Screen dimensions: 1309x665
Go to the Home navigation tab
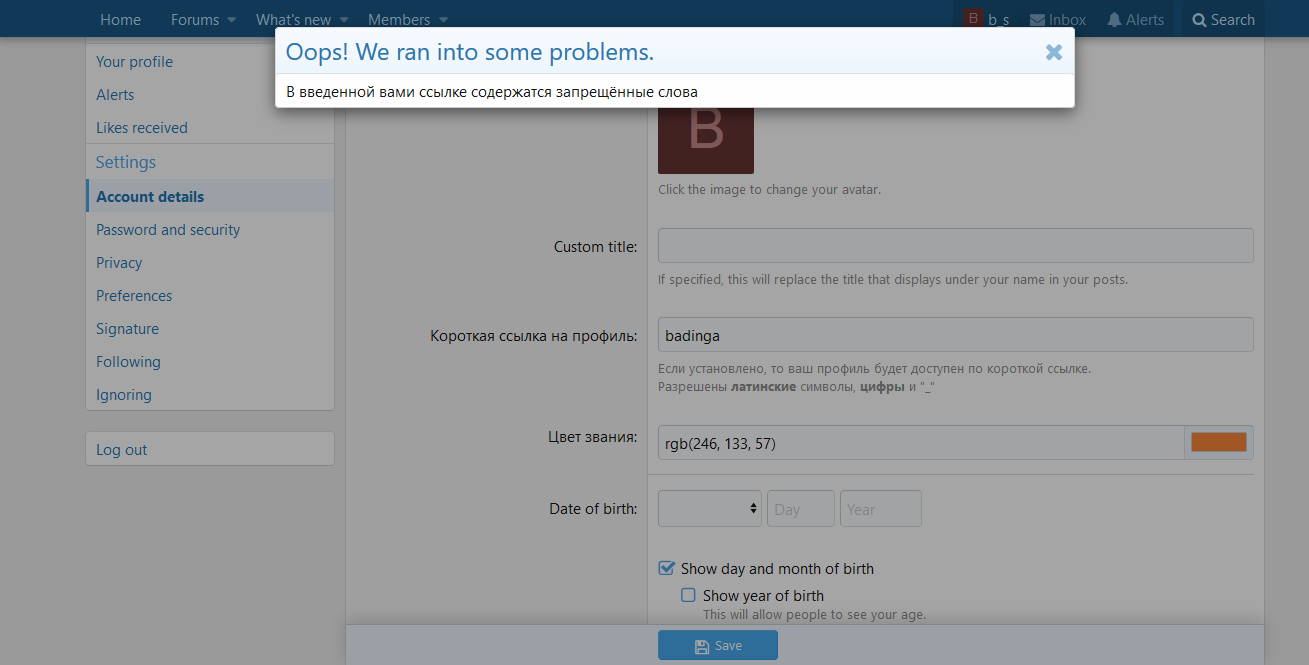pyautogui.click(x=120, y=20)
